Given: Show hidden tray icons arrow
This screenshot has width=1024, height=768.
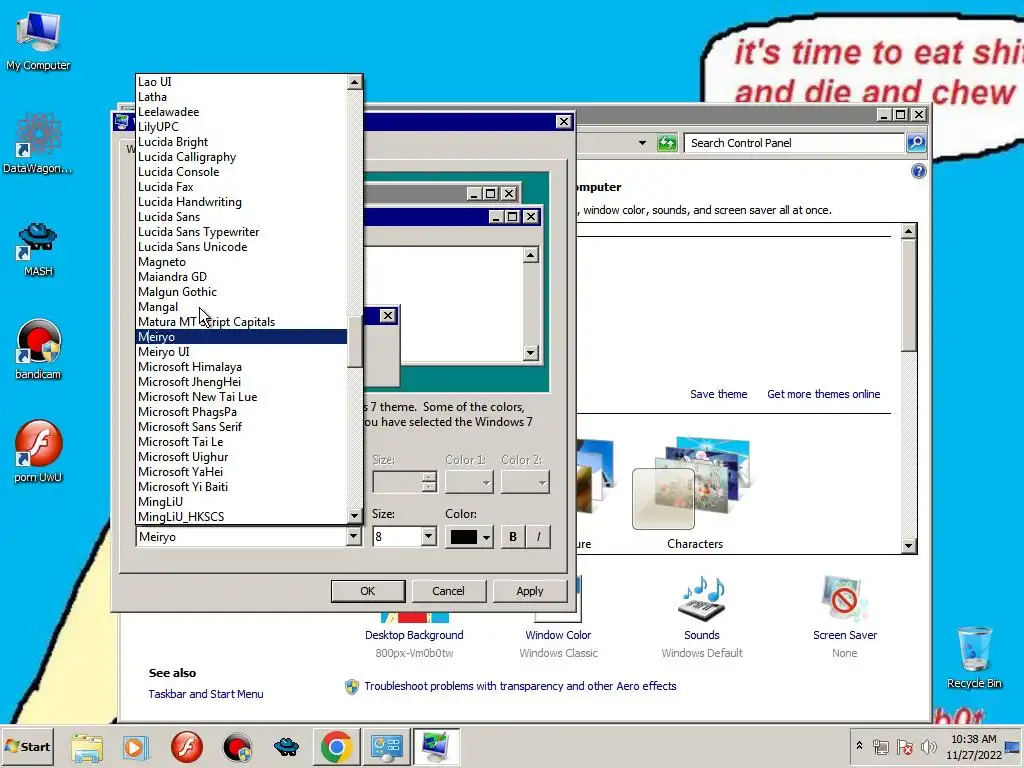Looking at the screenshot, I should click(859, 746).
